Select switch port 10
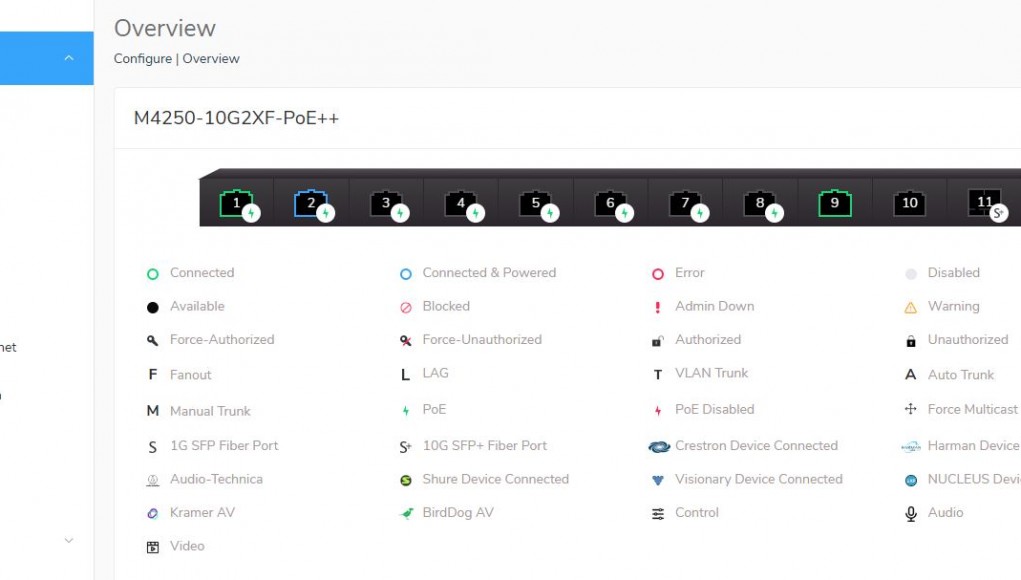The width and height of the screenshot is (1021, 580). pyautogui.click(x=910, y=203)
